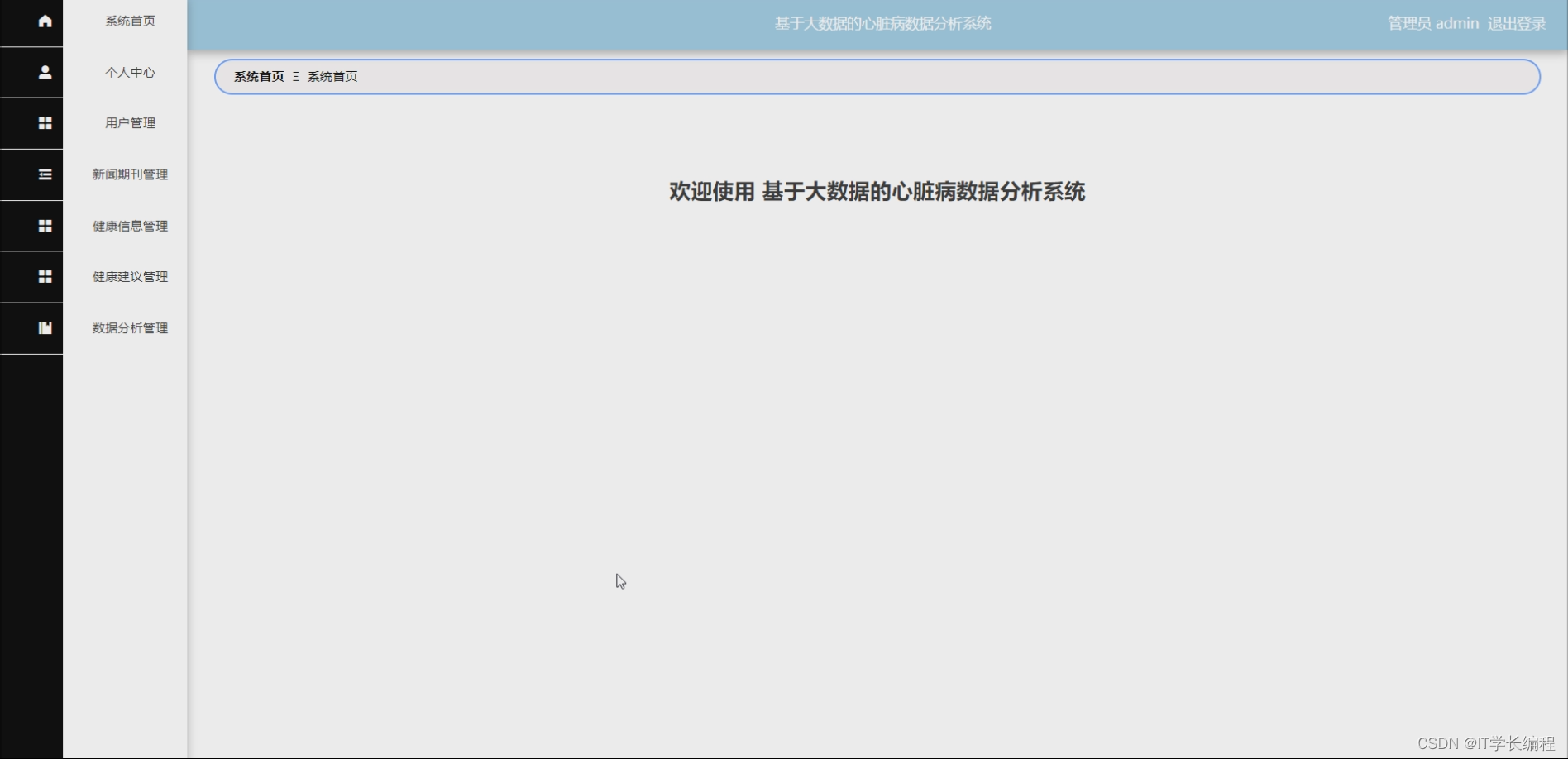This screenshot has height=759, width=1568.
Task: Click 退出登录 to log out
Action: click(1517, 24)
